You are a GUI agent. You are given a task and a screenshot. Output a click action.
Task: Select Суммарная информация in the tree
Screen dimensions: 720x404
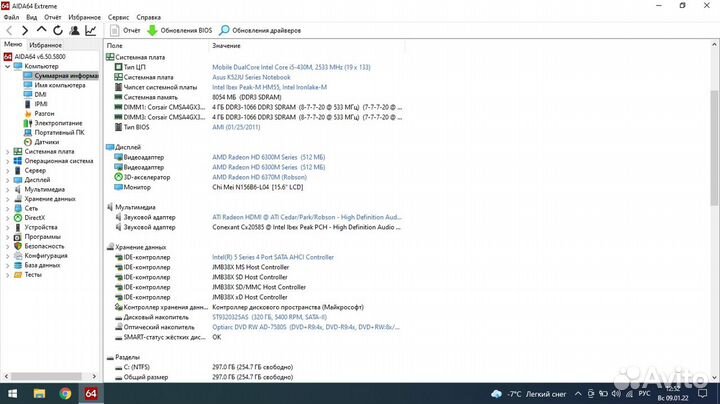tap(61, 75)
